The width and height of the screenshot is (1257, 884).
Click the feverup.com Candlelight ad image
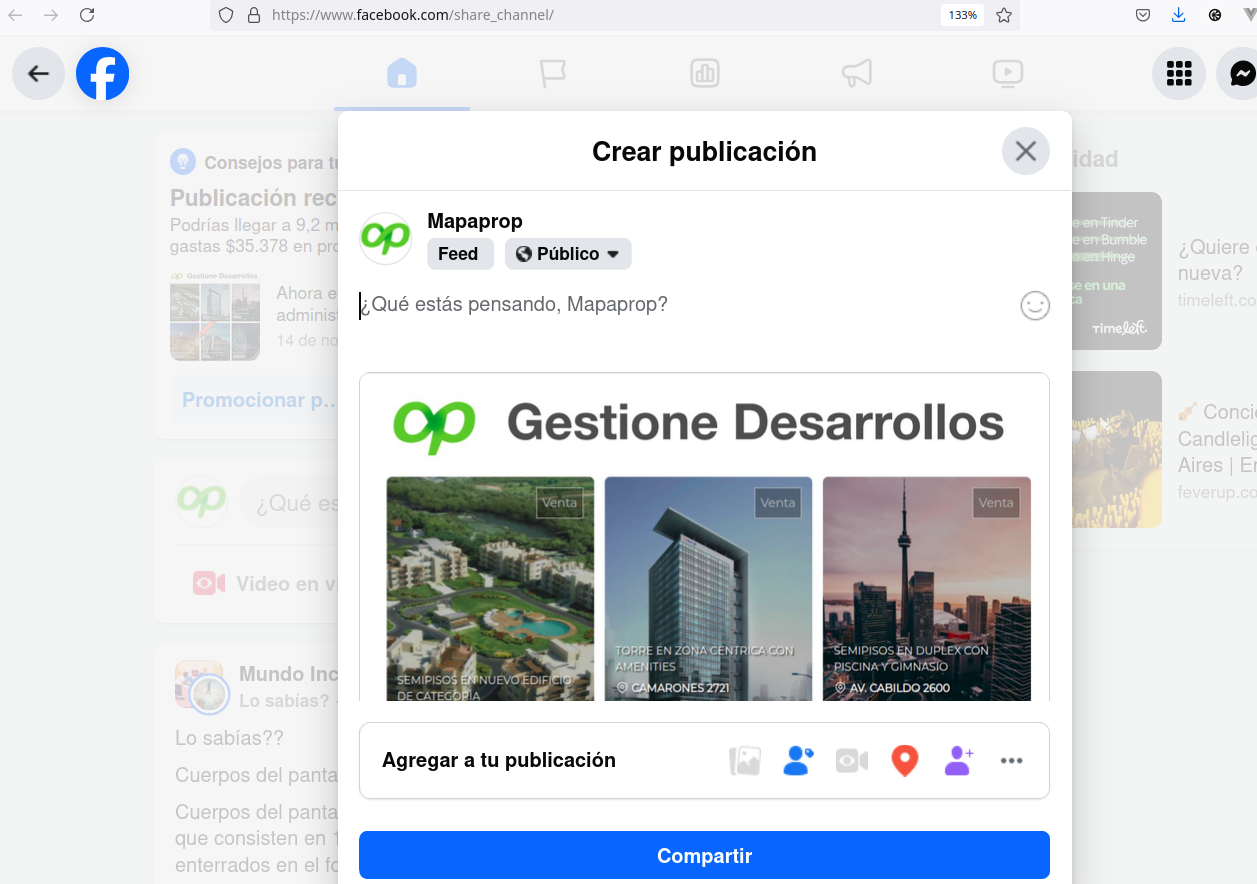tap(1116, 449)
